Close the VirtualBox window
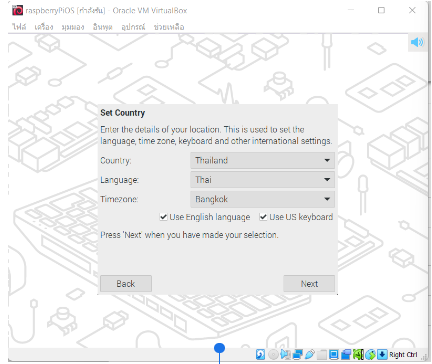Screen dimensions: 432x364 coord(412,10)
